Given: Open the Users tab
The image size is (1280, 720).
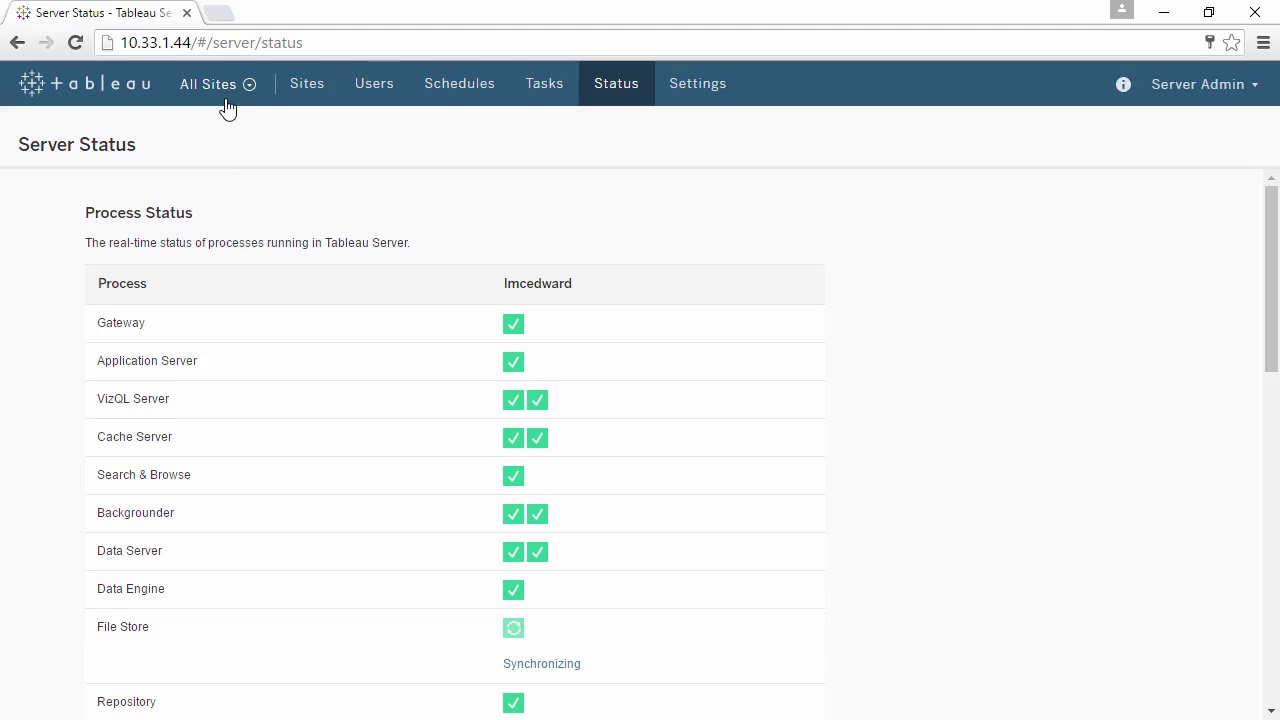Looking at the screenshot, I should [x=374, y=84].
